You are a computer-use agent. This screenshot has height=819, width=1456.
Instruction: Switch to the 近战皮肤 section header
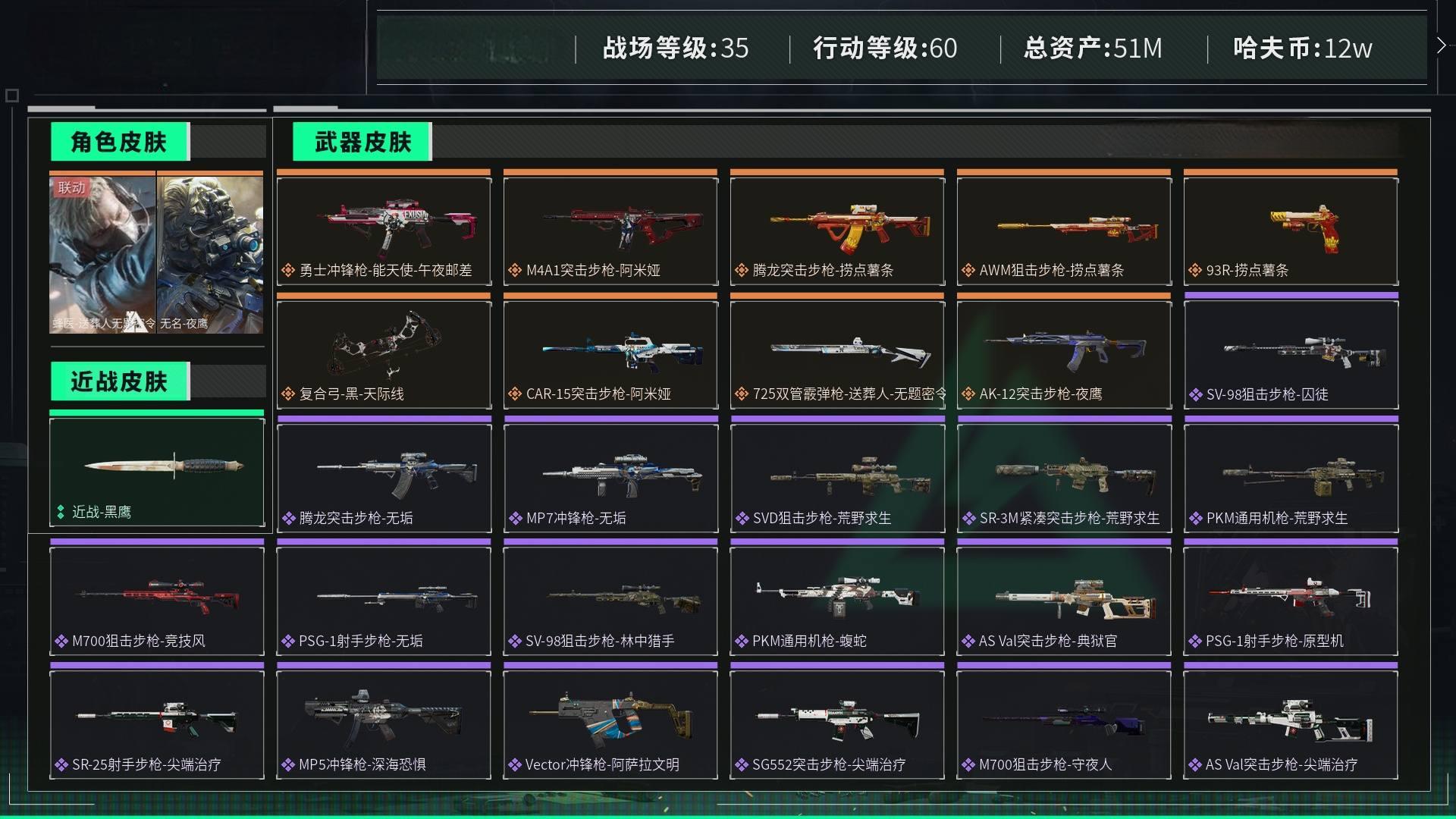click(x=119, y=381)
